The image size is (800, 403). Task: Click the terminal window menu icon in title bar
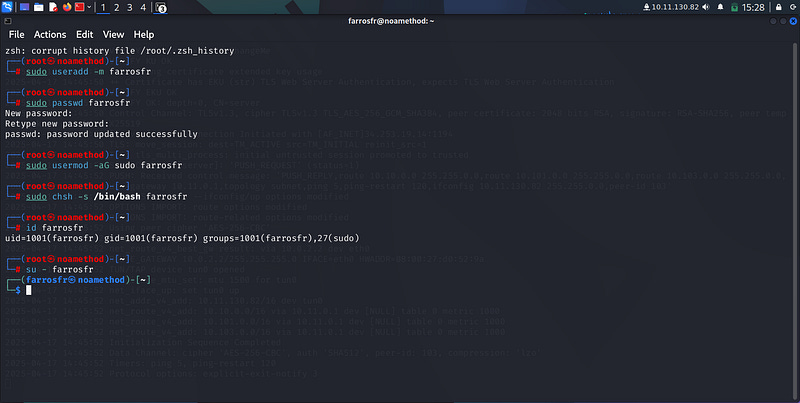pyautogui.click(x=8, y=21)
